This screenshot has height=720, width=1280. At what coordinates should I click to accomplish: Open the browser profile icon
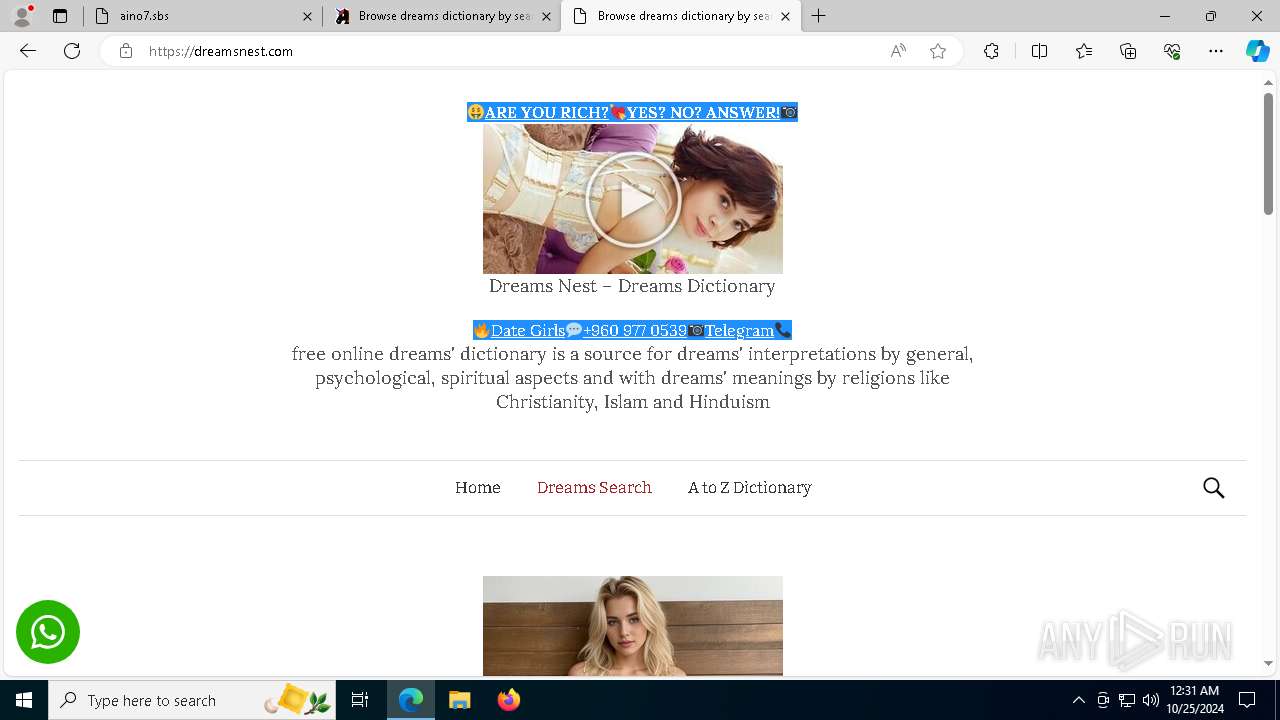pyautogui.click(x=22, y=16)
